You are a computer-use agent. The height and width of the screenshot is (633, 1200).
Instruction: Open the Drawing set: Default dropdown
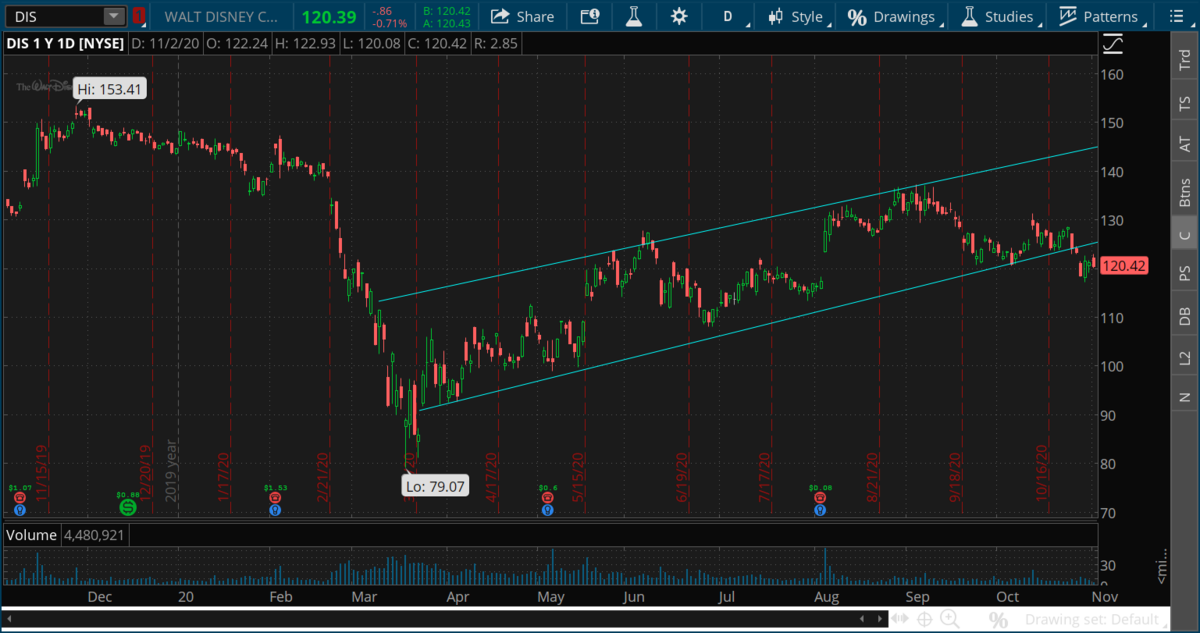pyautogui.click(x=1097, y=620)
